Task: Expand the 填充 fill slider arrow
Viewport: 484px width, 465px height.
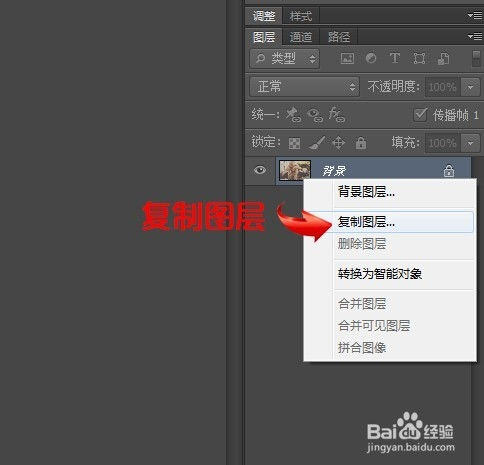Action: coord(471,143)
